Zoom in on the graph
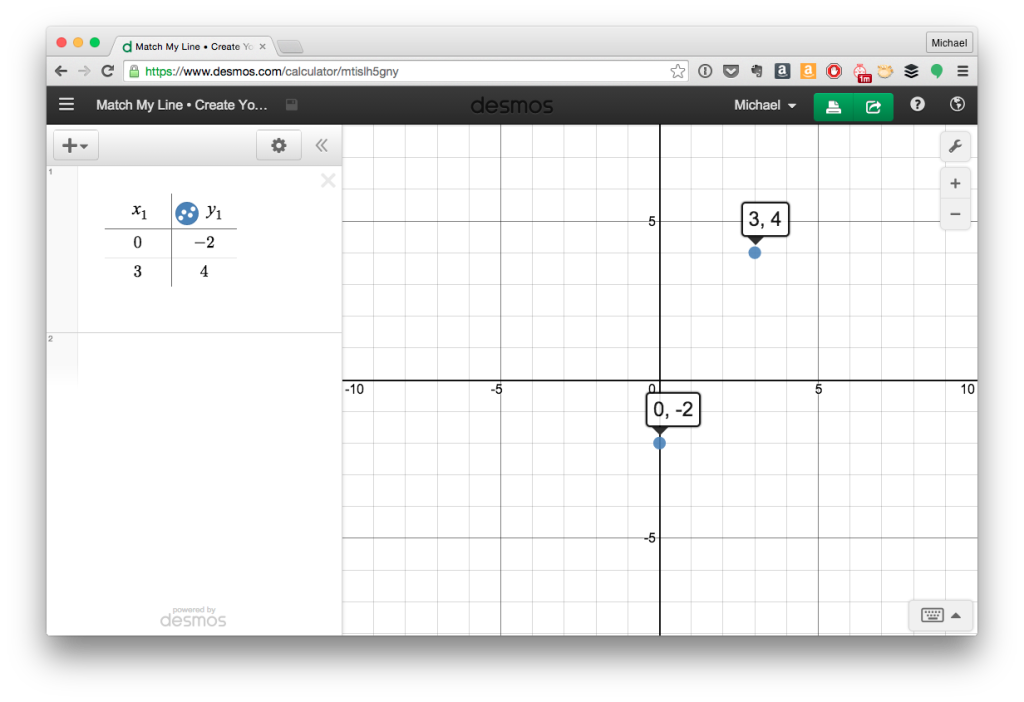 point(955,183)
